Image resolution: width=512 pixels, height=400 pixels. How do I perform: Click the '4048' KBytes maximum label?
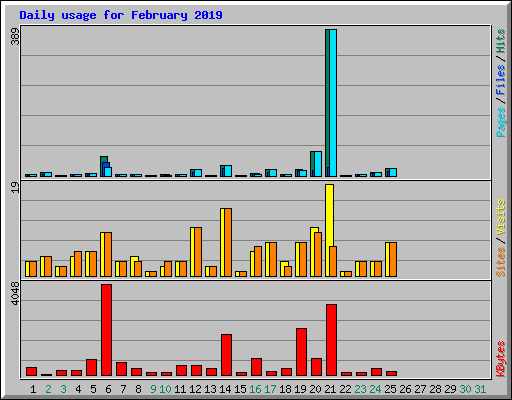coord(15,293)
